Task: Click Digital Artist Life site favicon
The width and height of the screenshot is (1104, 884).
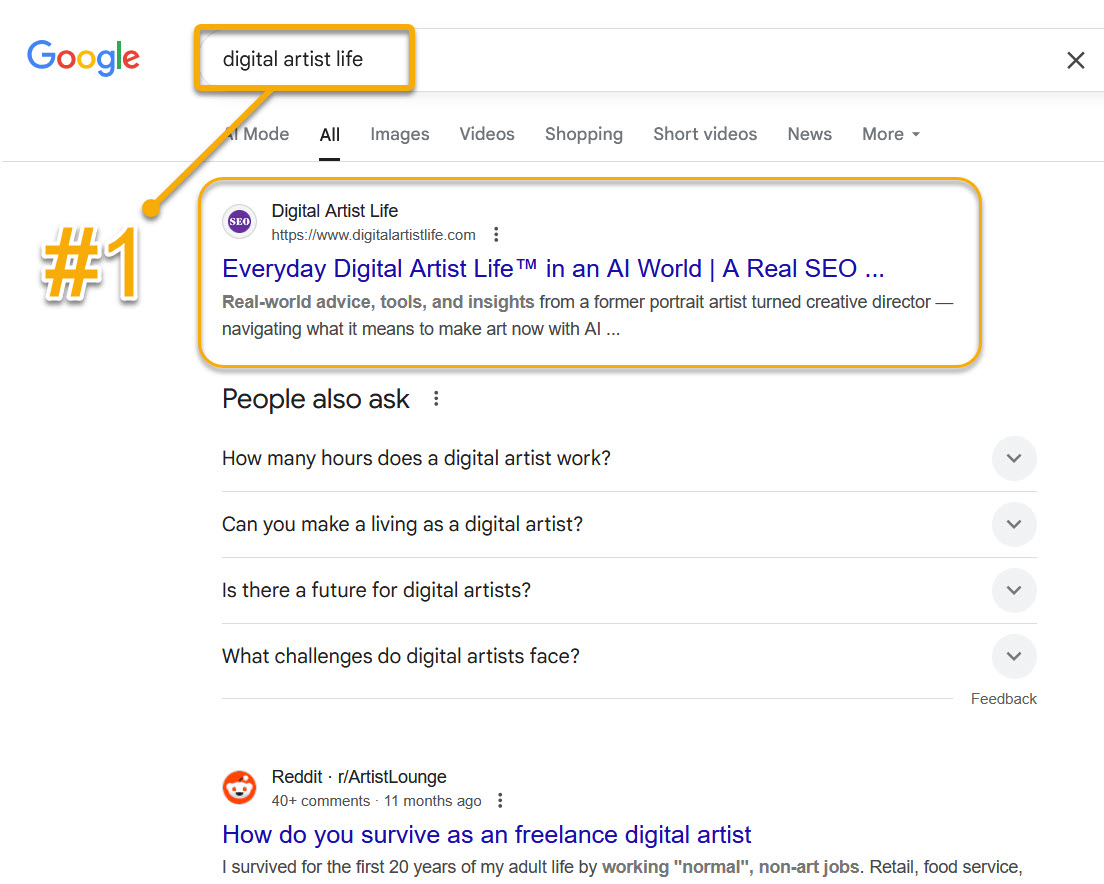Action: (x=240, y=221)
